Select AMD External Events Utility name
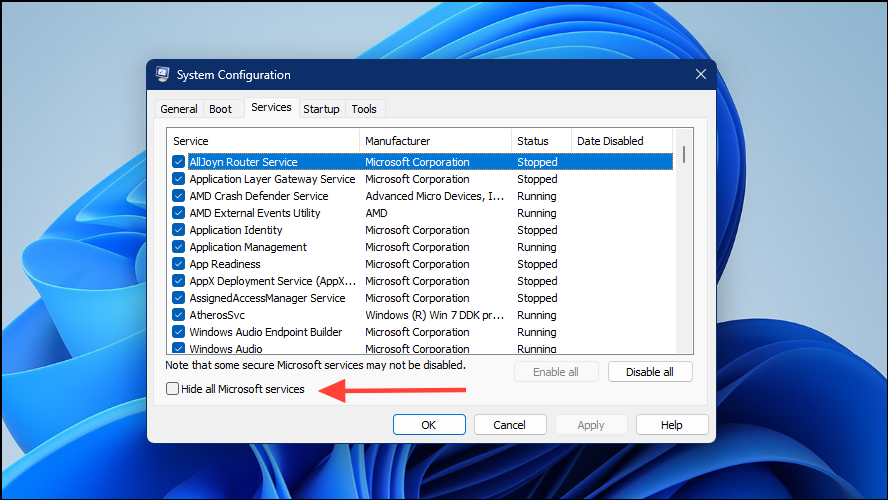888x500 pixels. tap(255, 213)
